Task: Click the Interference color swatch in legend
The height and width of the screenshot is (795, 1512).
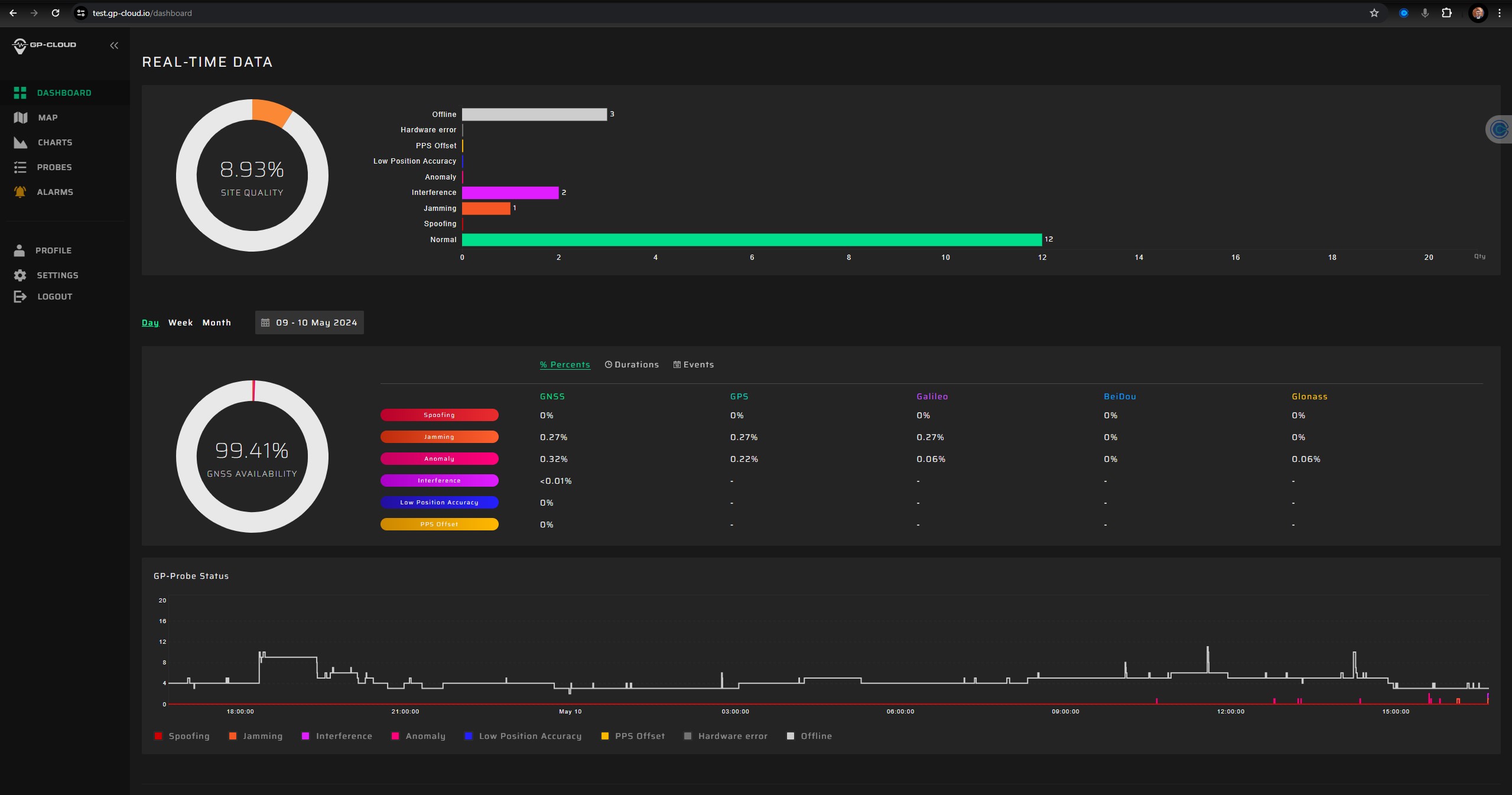Action: [x=305, y=736]
